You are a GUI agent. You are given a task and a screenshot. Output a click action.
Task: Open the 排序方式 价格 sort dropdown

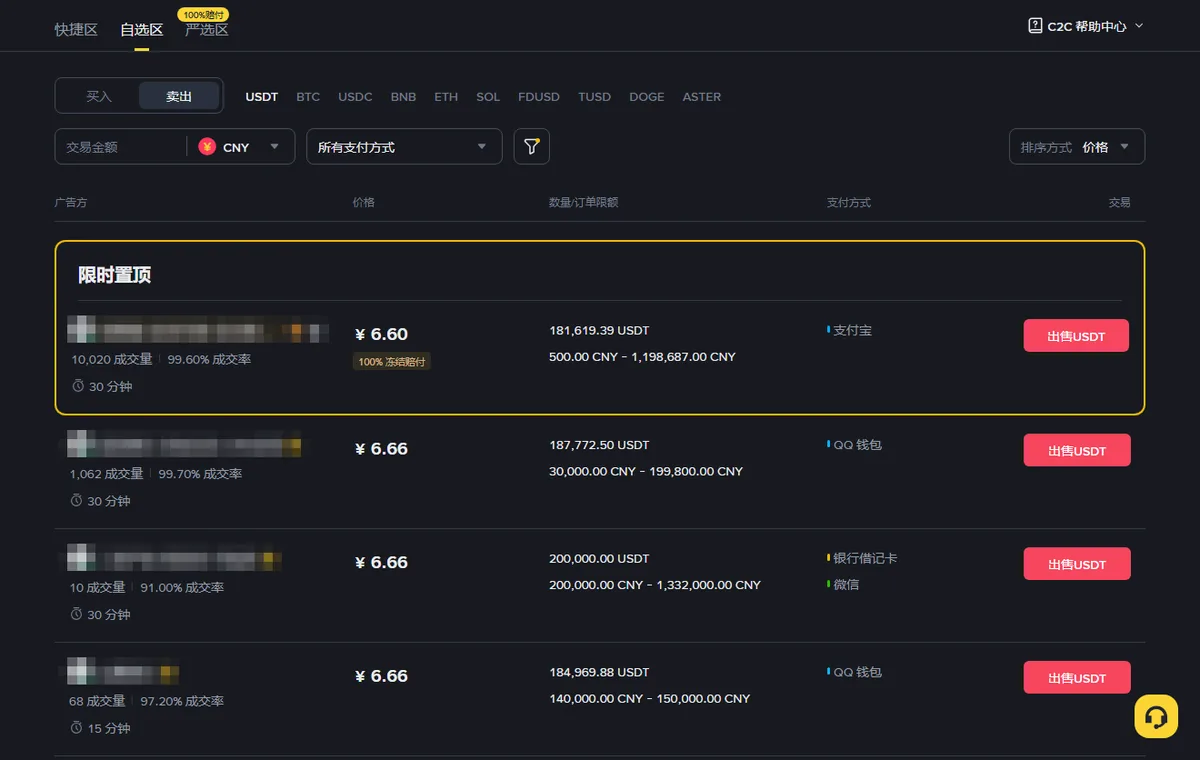coord(1077,147)
